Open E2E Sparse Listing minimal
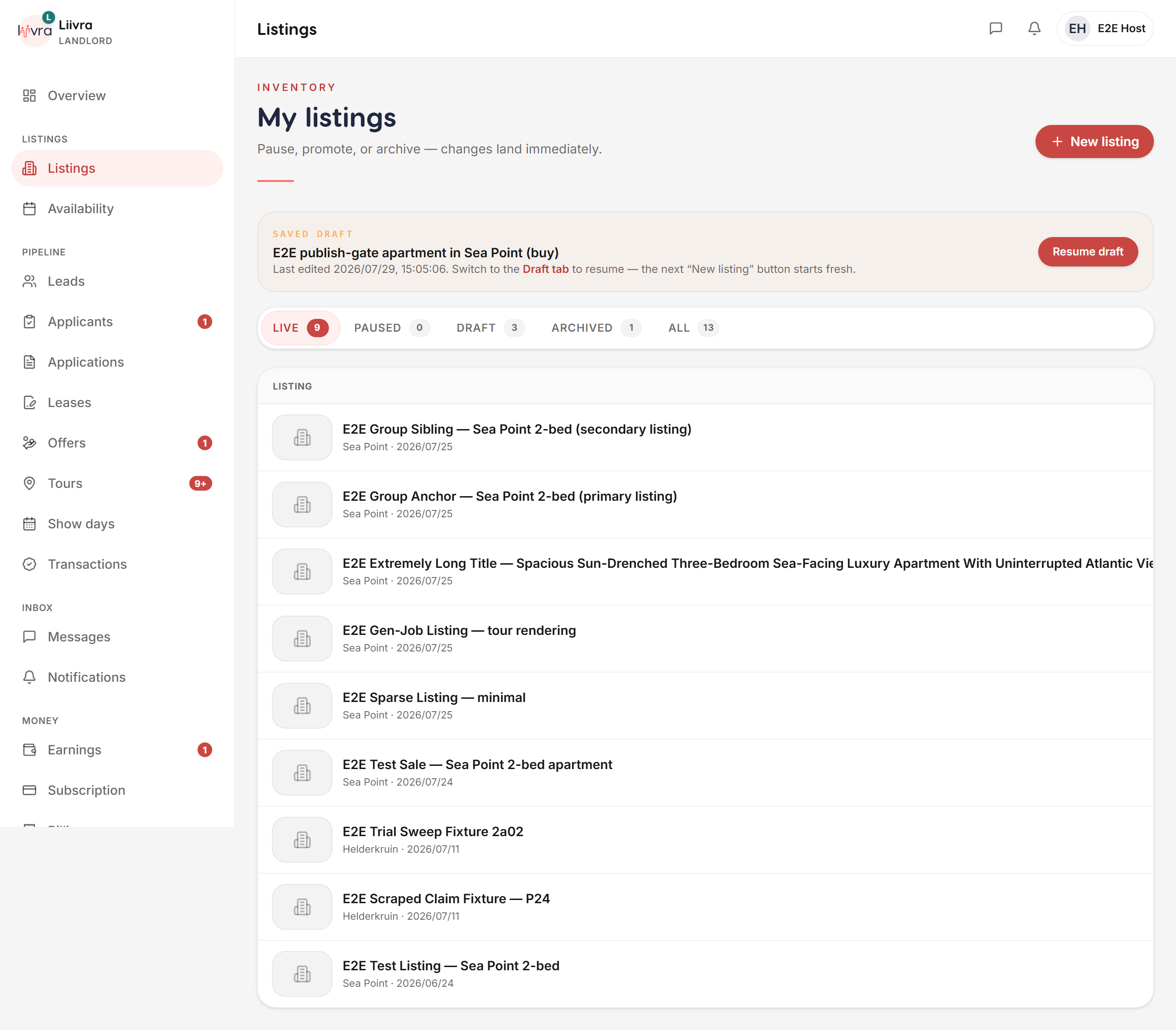The height and width of the screenshot is (1030, 1176). [705, 706]
